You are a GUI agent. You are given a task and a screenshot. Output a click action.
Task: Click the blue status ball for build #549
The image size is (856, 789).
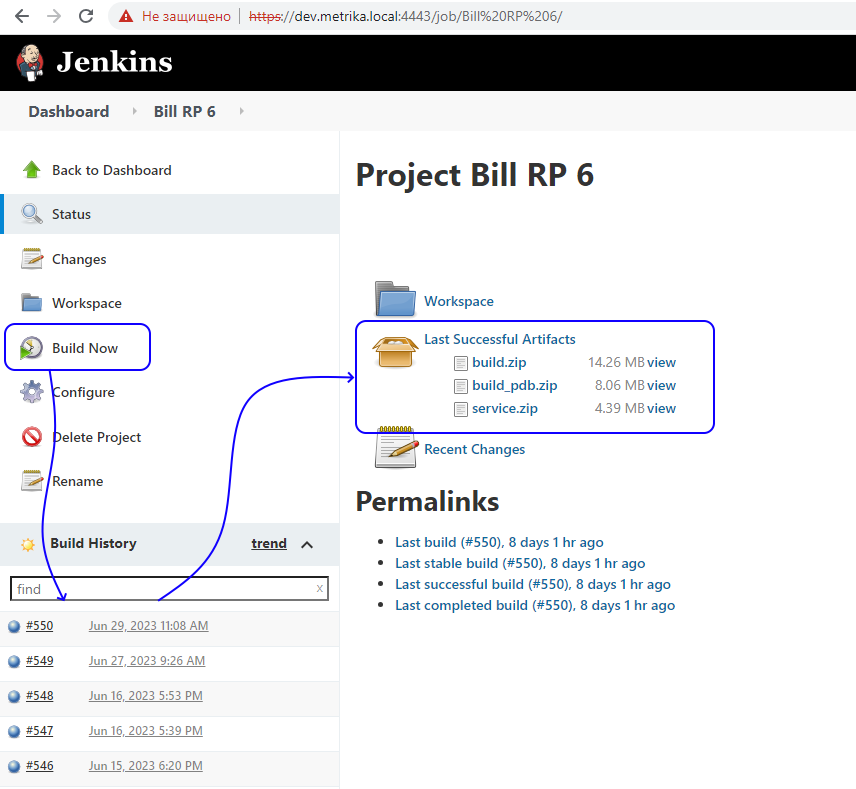14,661
